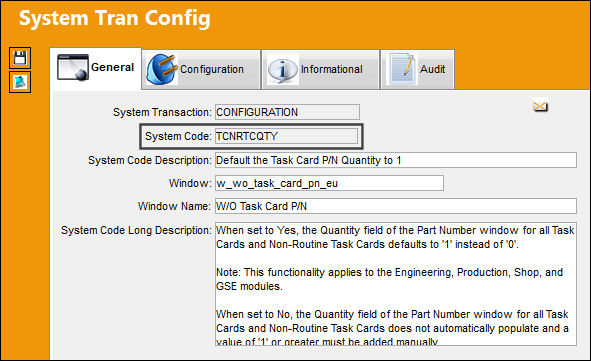Click the System Code Long Description label

click(136, 230)
